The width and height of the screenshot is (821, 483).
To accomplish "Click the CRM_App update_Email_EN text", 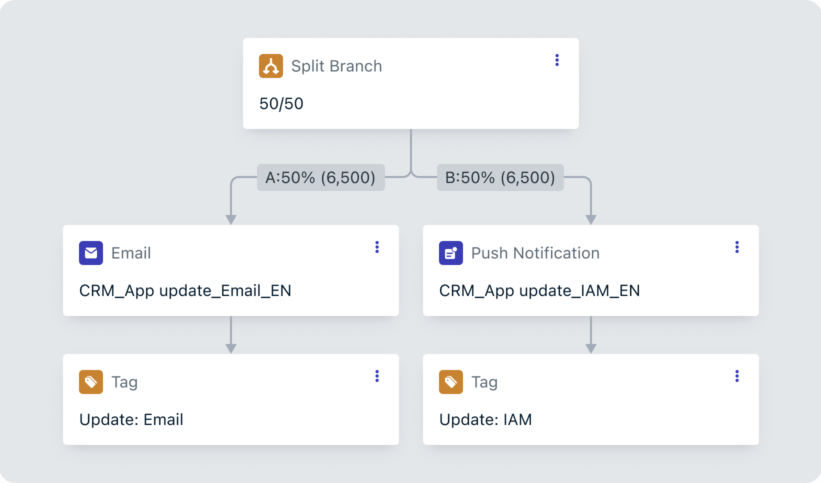I will coord(185,291).
